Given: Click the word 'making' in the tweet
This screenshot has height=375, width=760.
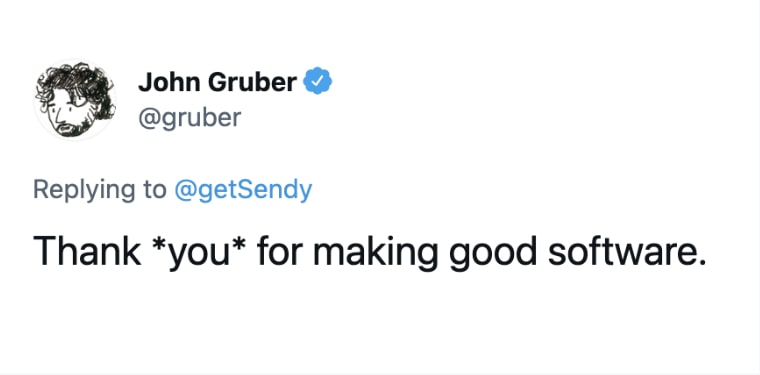Looking at the screenshot, I should coord(376,254).
